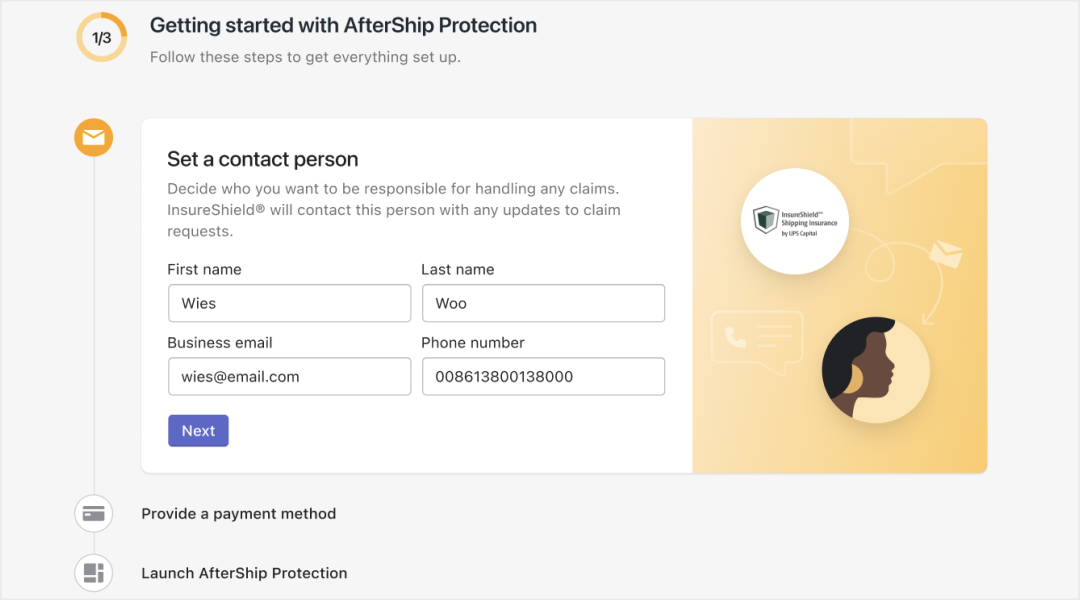Viewport: 1080px width, 600px height.
Task: Click the woman profile avatar illustration
Action: [875, 369]
